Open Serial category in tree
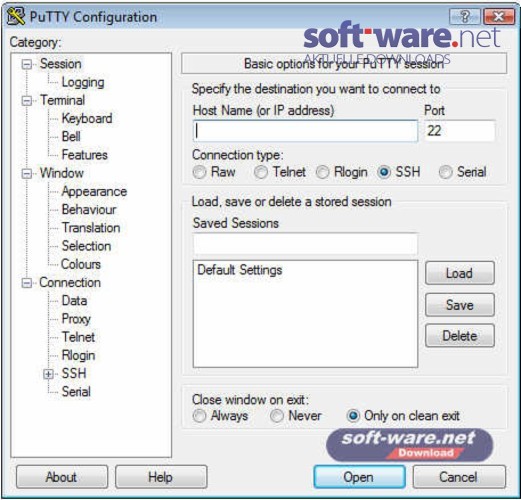Screen dimensions: 521x500 (x=76, y=392)
